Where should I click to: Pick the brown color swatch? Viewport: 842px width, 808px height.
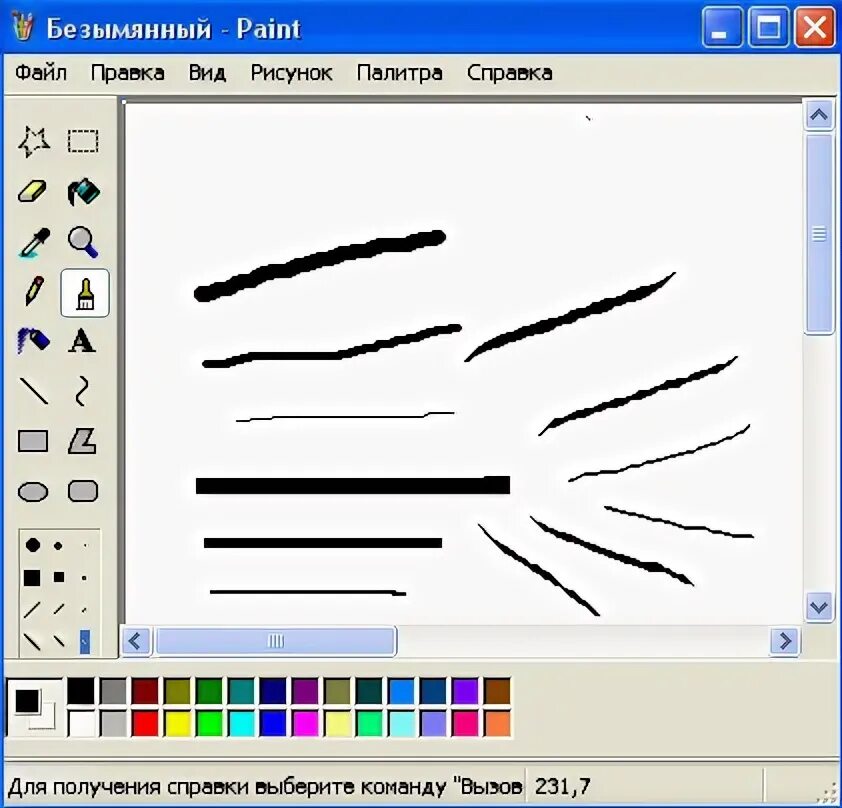pos(497,691)
